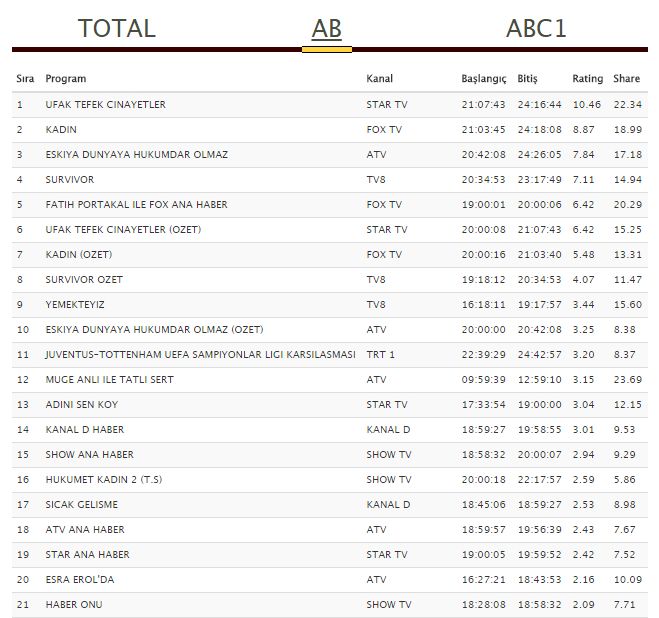Click rating value 2.09
The image size is (659, 618).
pyautogui.click(x=584, y=605)
